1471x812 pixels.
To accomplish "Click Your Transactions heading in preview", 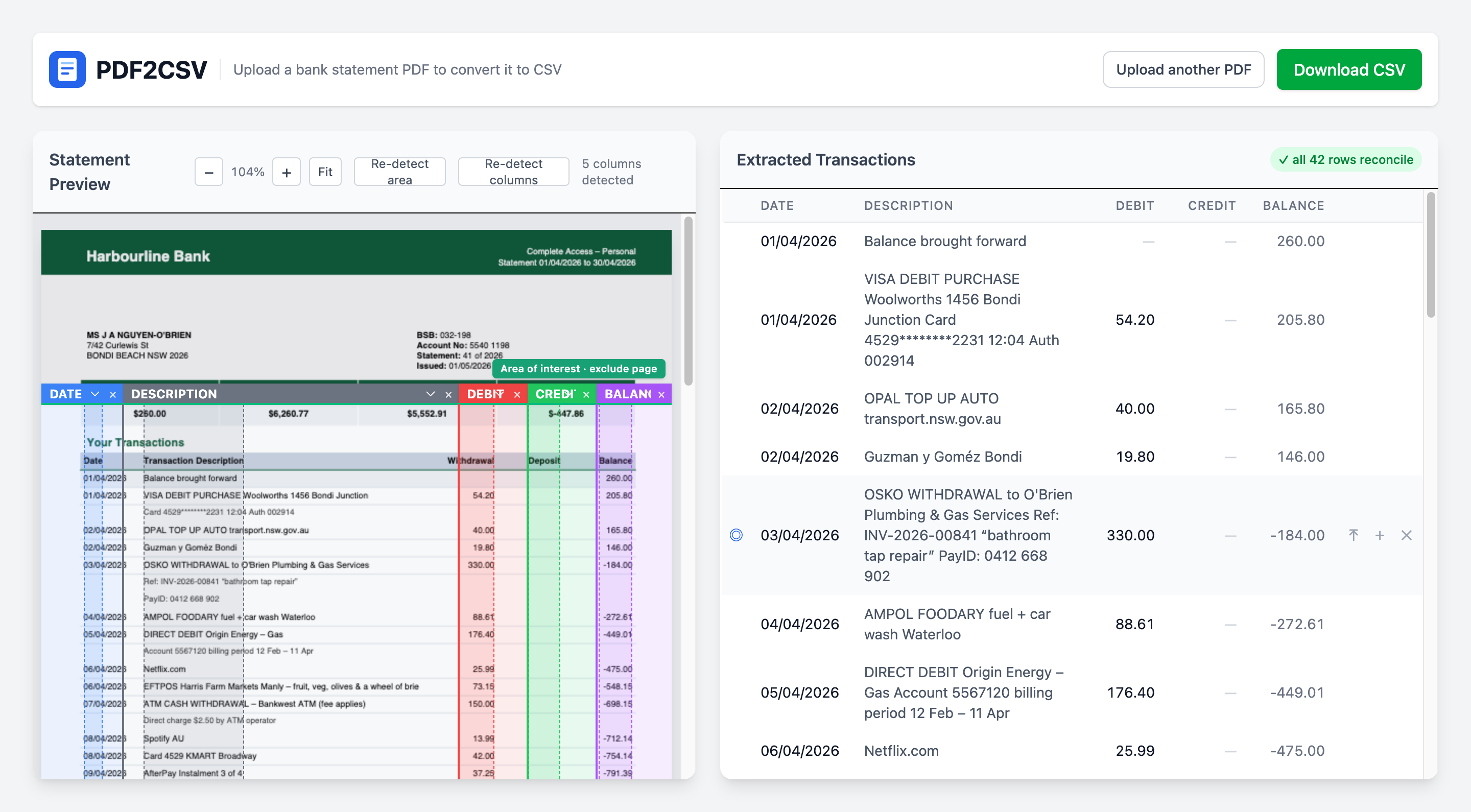I will click(x=135, y=443).
